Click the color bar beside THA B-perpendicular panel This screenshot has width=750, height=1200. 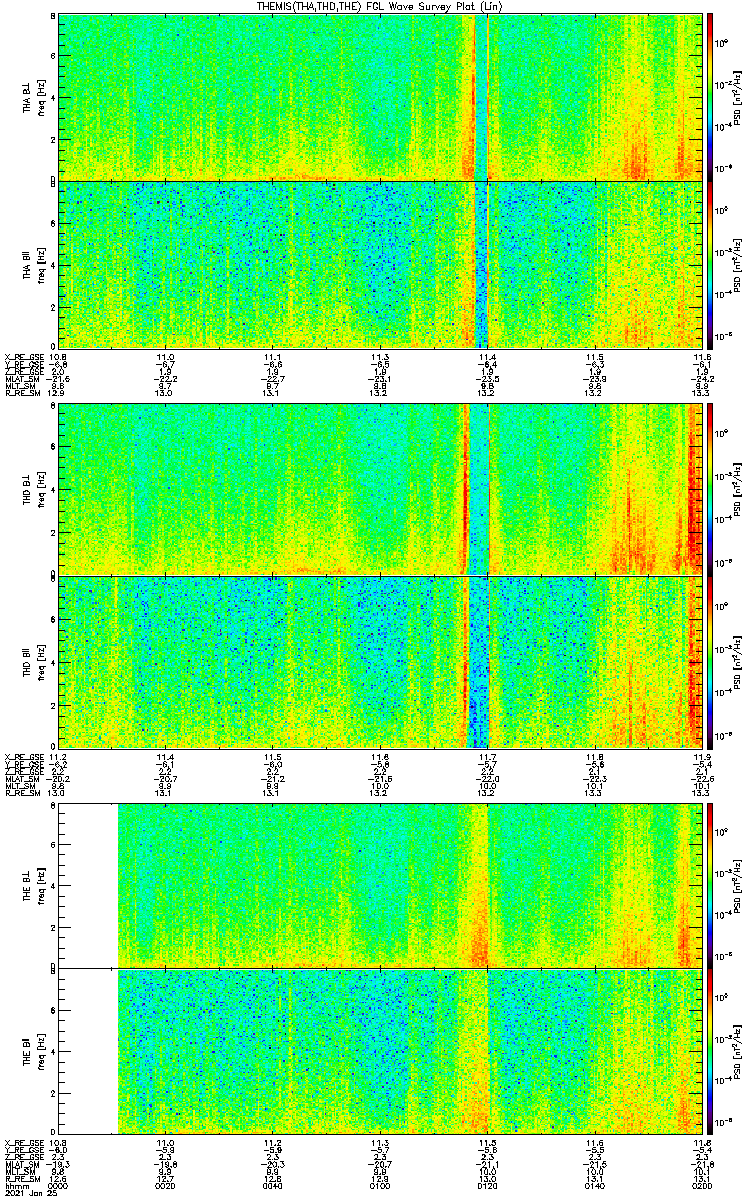[x=710, y=97]
